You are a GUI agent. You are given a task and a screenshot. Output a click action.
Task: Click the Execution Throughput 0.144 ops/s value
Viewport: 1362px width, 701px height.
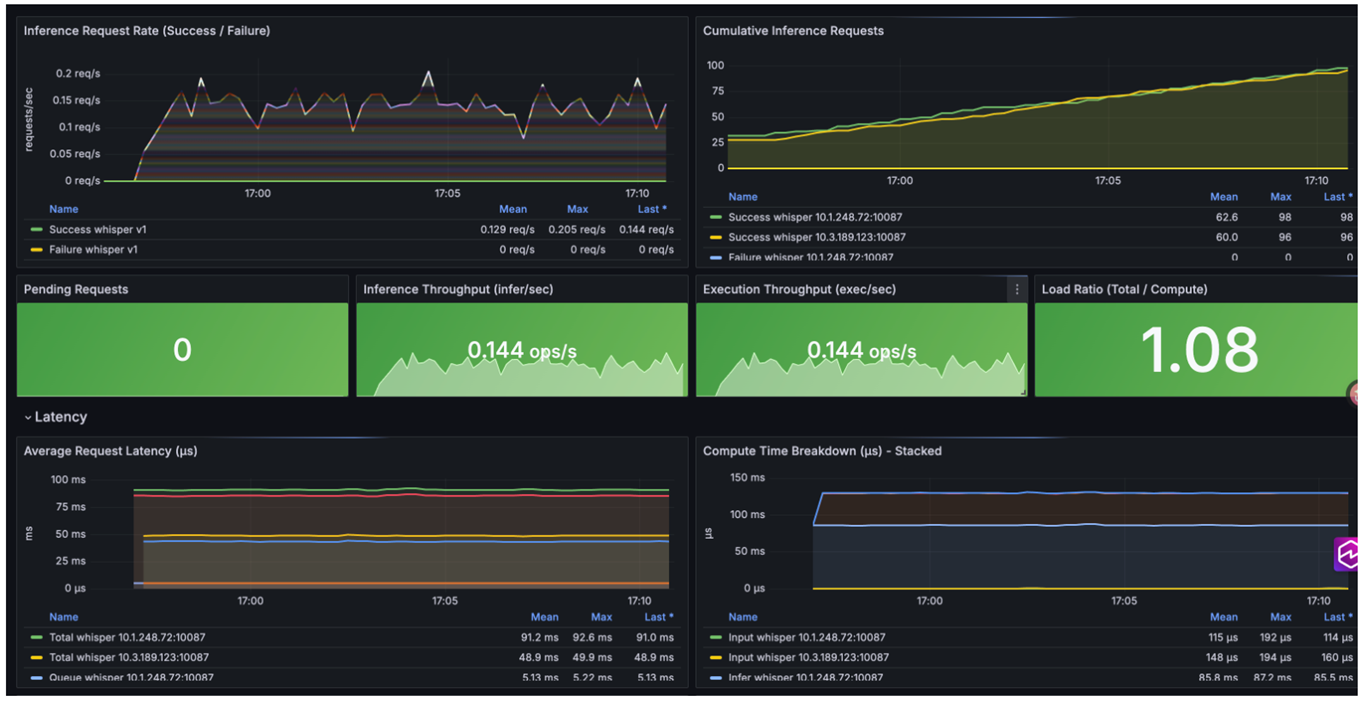(861, 350)
